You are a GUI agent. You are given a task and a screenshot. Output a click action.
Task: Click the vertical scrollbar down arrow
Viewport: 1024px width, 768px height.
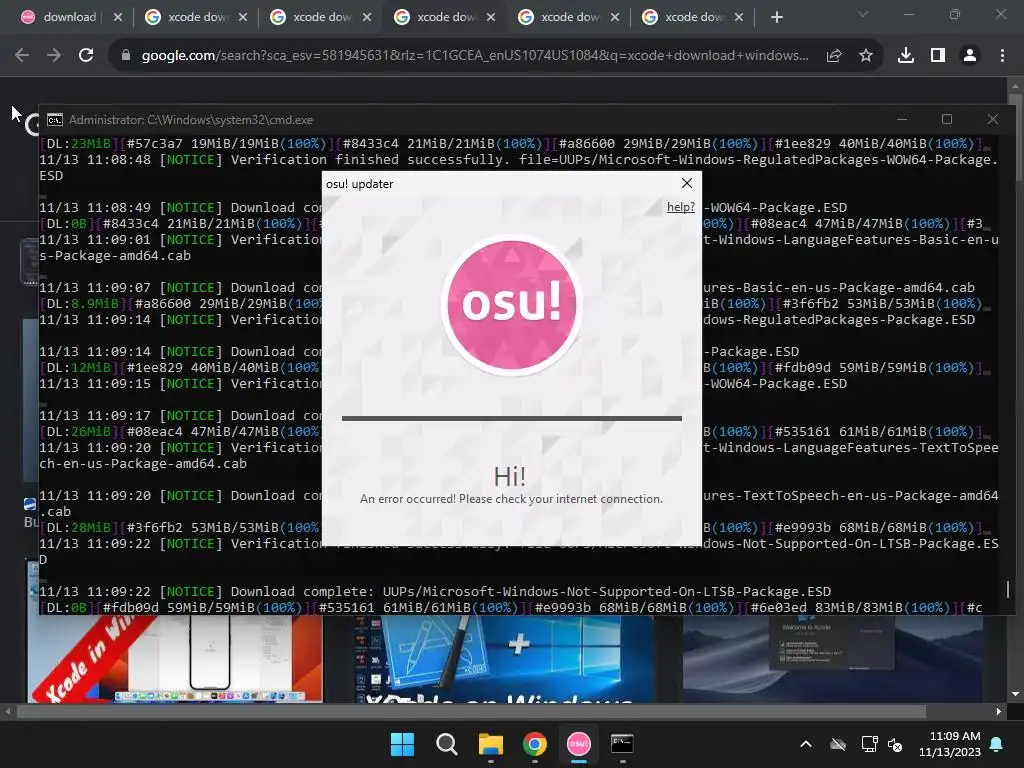[x=1015, y=694]
